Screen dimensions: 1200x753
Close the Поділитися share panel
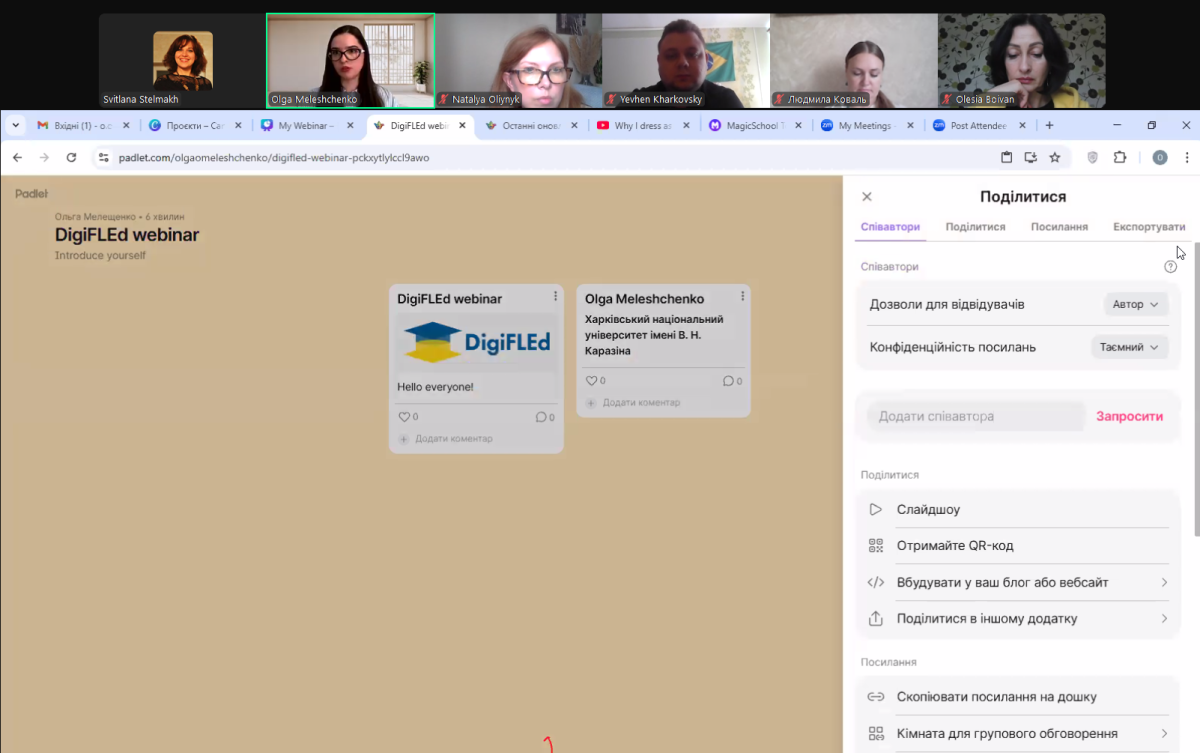pos(867,197)
